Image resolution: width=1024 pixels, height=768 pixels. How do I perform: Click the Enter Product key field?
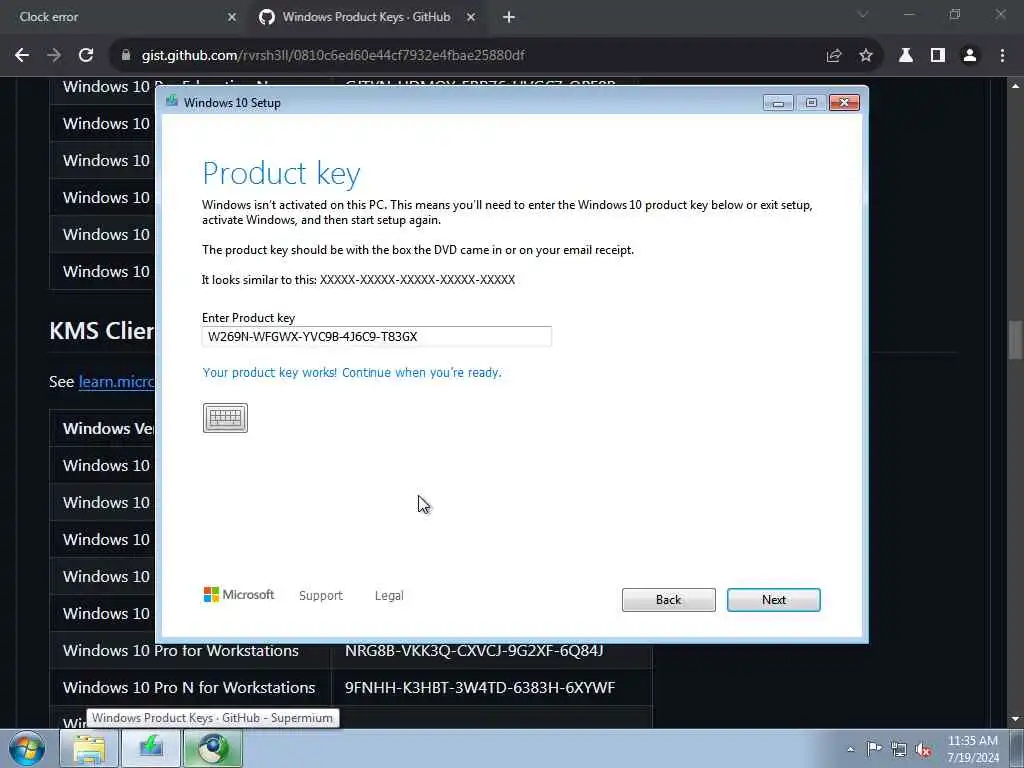(x=377, y=336)
